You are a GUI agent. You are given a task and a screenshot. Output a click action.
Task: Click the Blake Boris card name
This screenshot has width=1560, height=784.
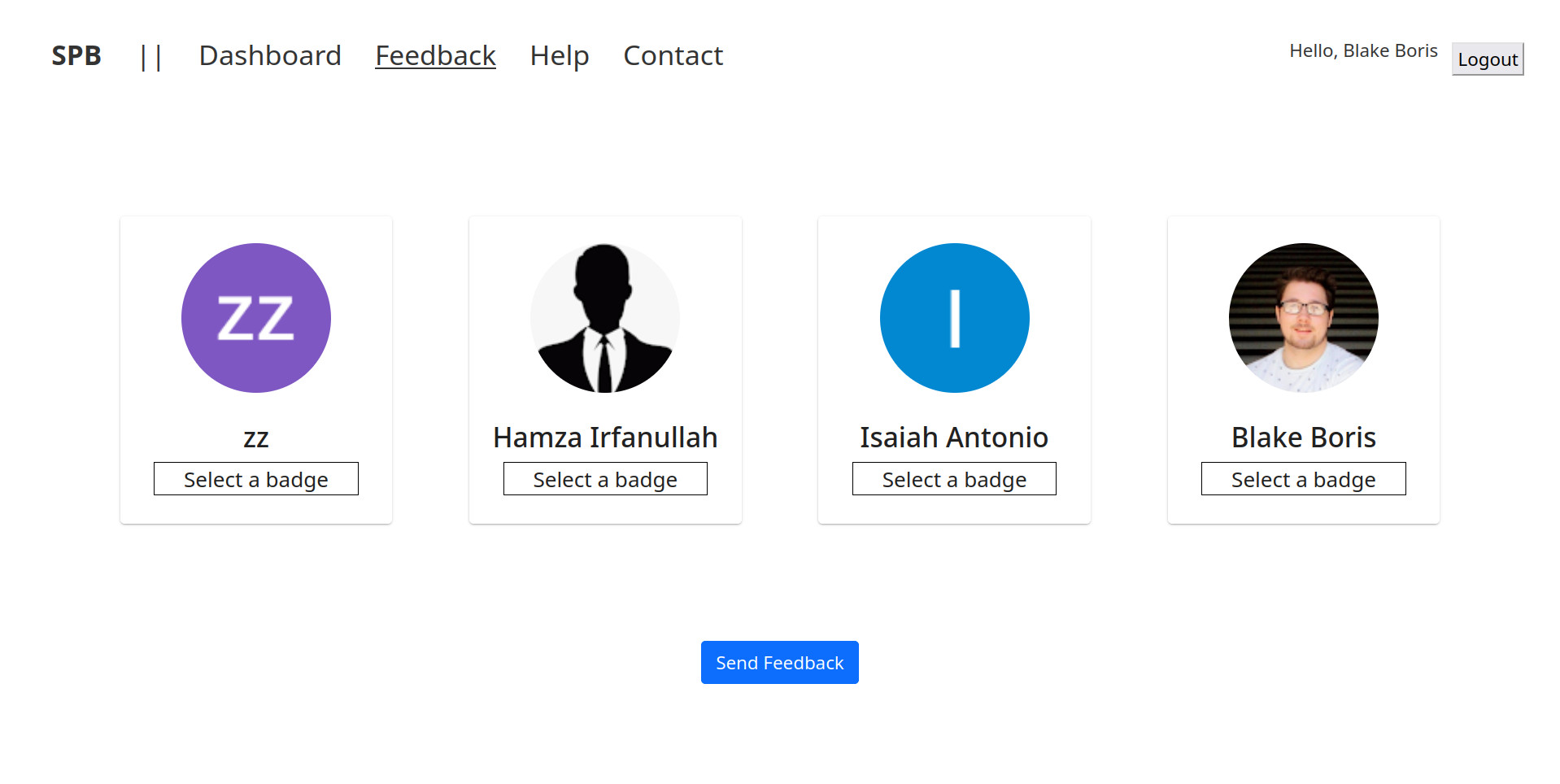click(1303, 438)
